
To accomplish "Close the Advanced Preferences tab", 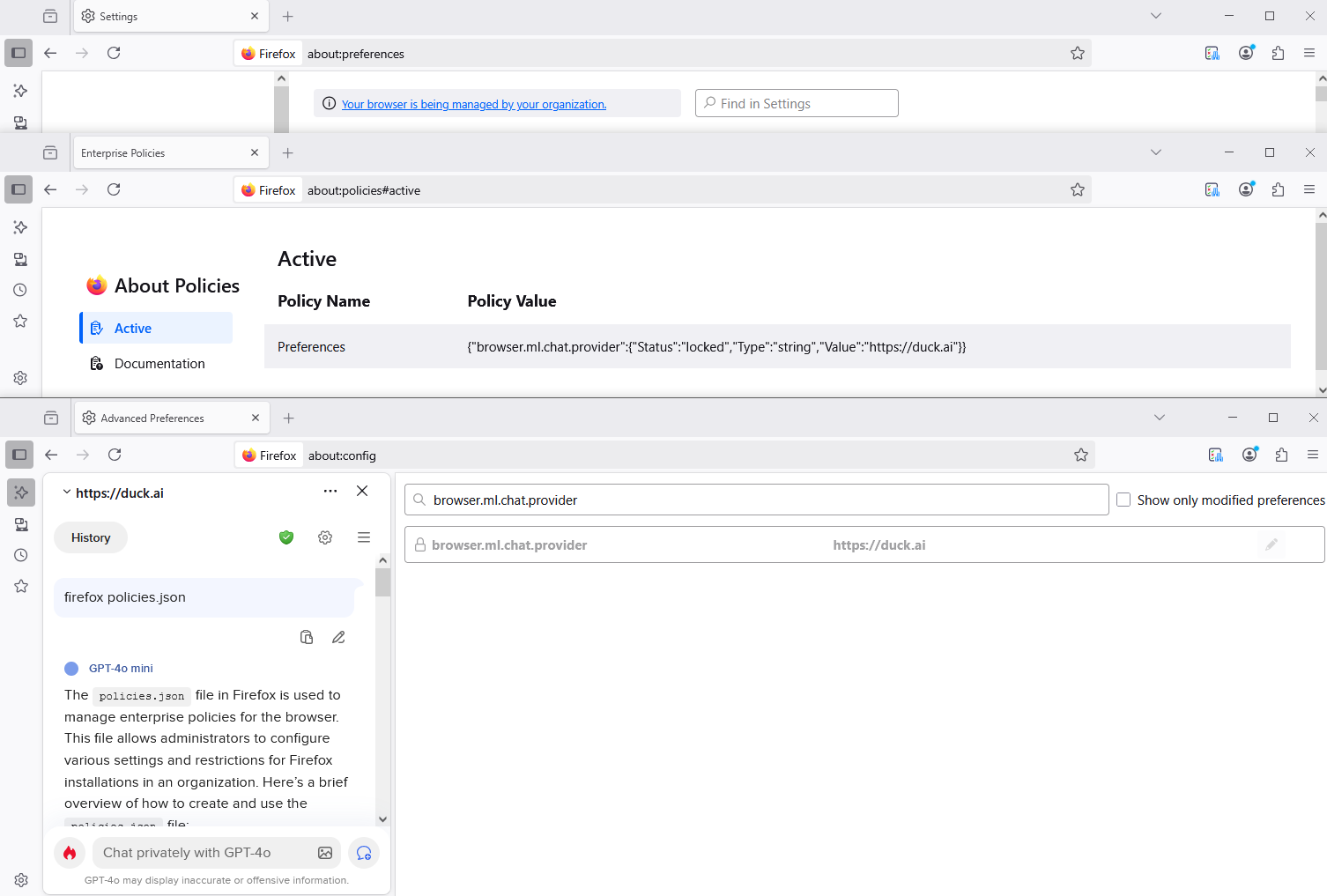I will coord(256,418).
